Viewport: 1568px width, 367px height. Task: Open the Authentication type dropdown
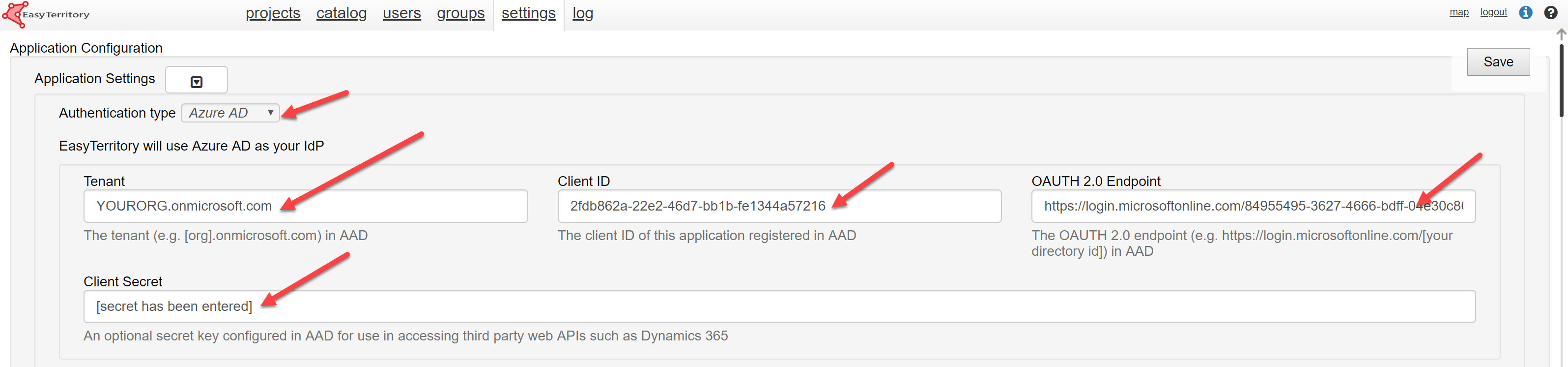coord(229,113)
